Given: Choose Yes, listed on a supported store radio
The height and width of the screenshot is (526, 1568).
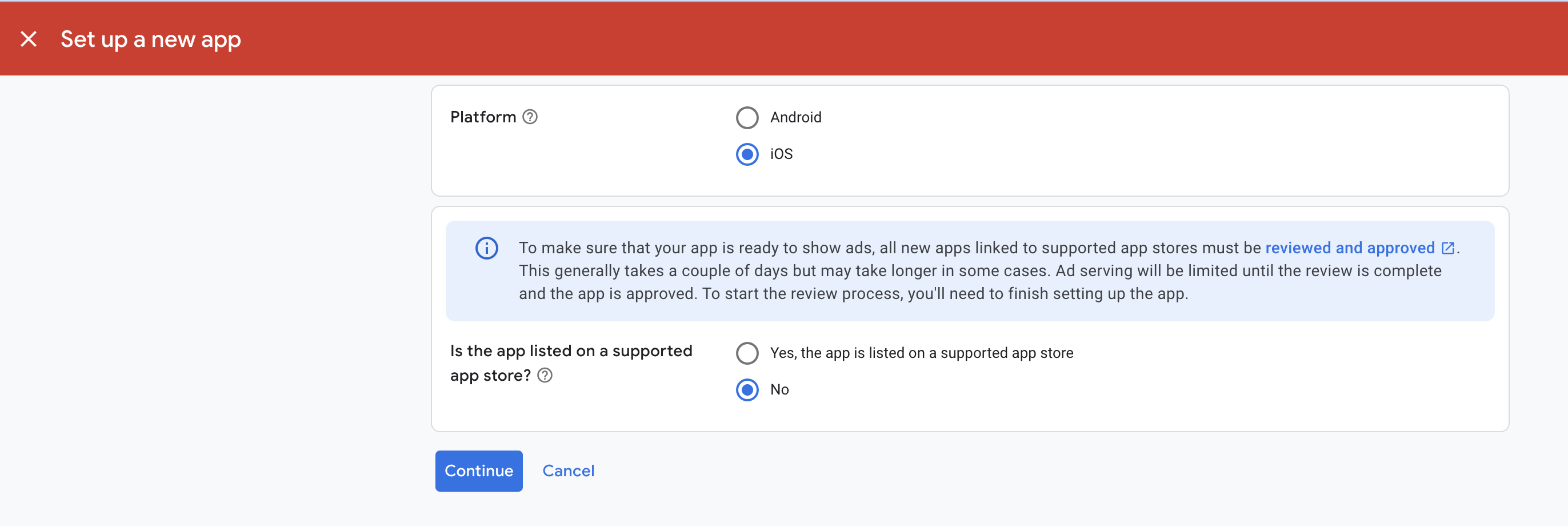Looking at the screenshot, I should [747, 353].
